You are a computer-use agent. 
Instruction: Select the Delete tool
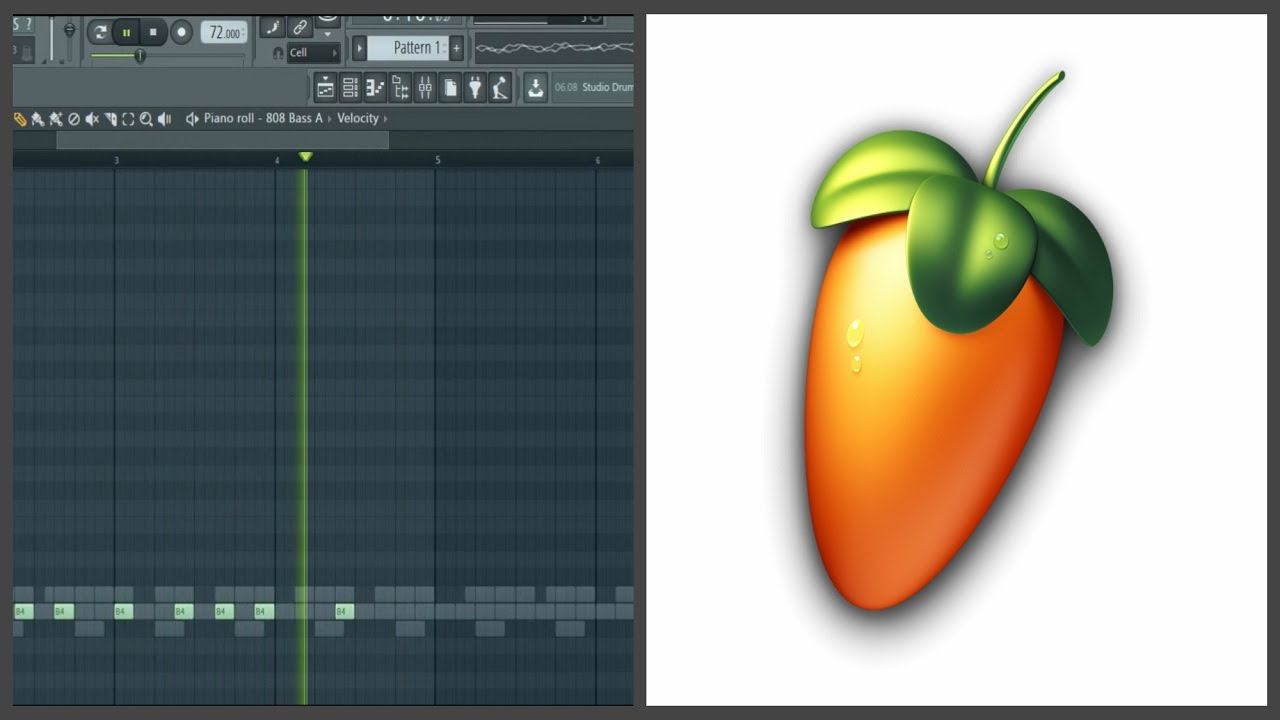[74, 119]
